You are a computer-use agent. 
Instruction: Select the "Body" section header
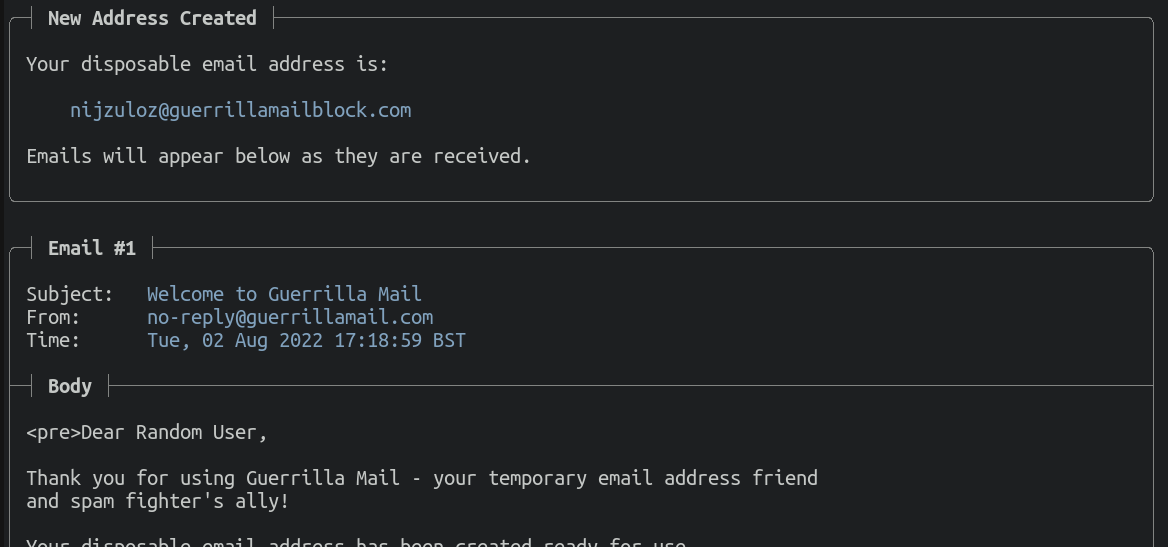click(70, 386)
